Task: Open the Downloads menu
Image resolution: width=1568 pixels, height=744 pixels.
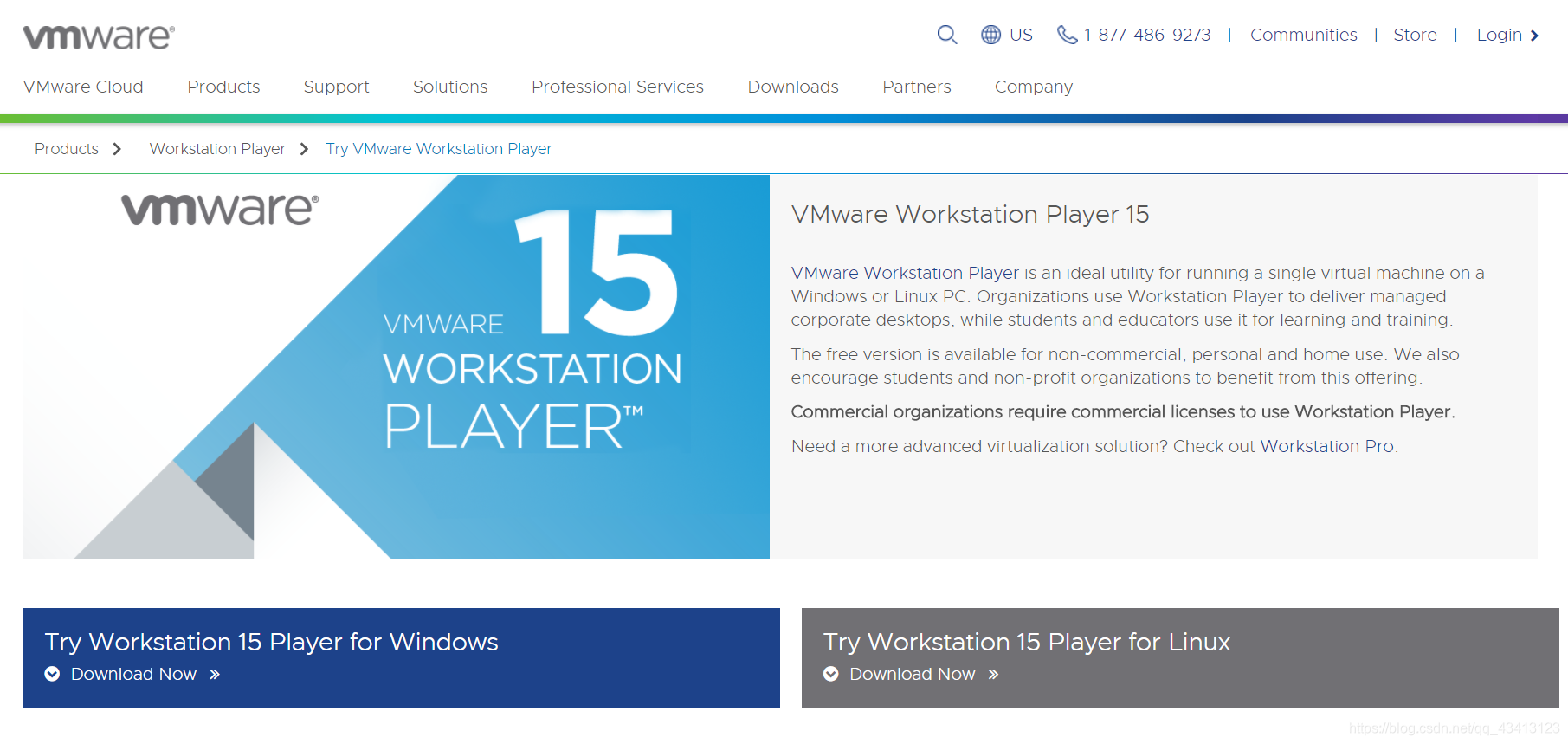Action: pos(793,87)
